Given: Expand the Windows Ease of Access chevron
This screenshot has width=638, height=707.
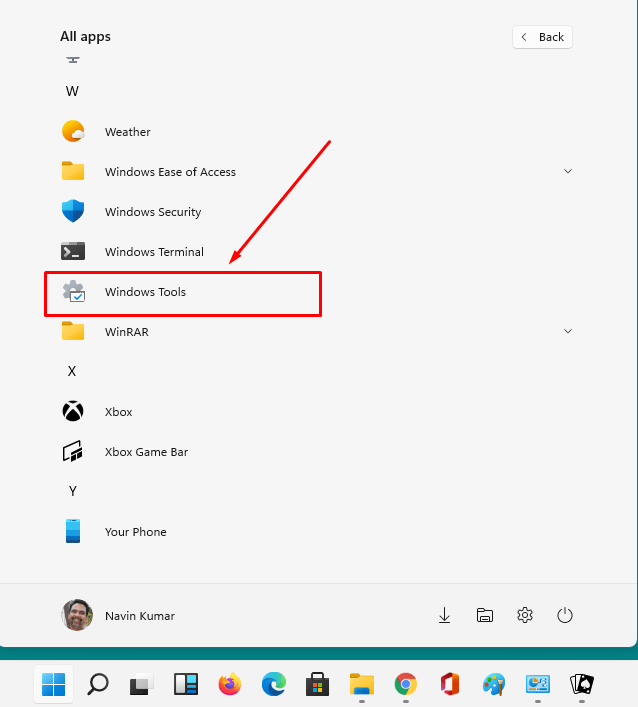Looking at the screenshot, I should [568, 171].
